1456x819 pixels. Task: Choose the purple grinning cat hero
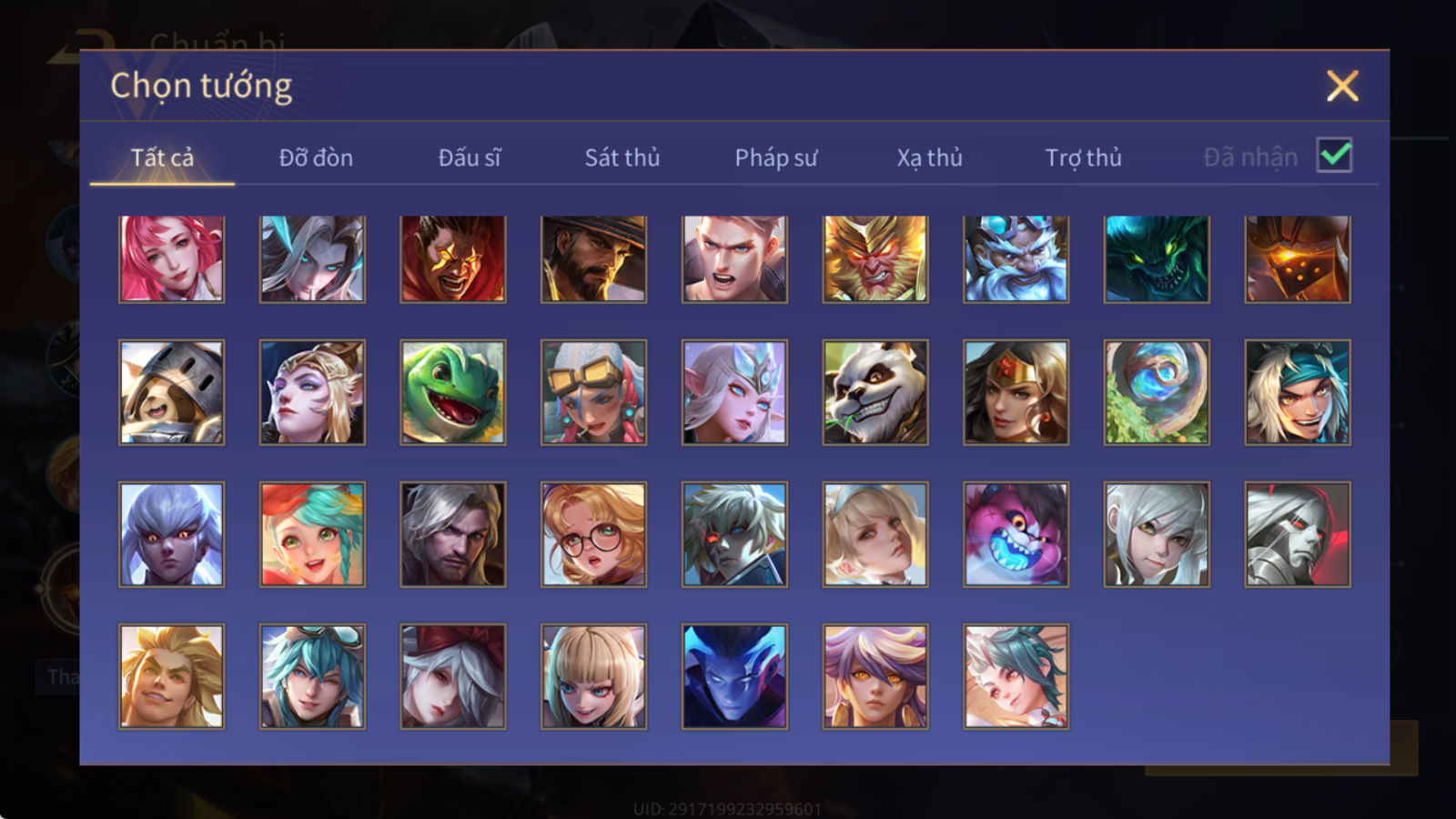point(1016,534)
